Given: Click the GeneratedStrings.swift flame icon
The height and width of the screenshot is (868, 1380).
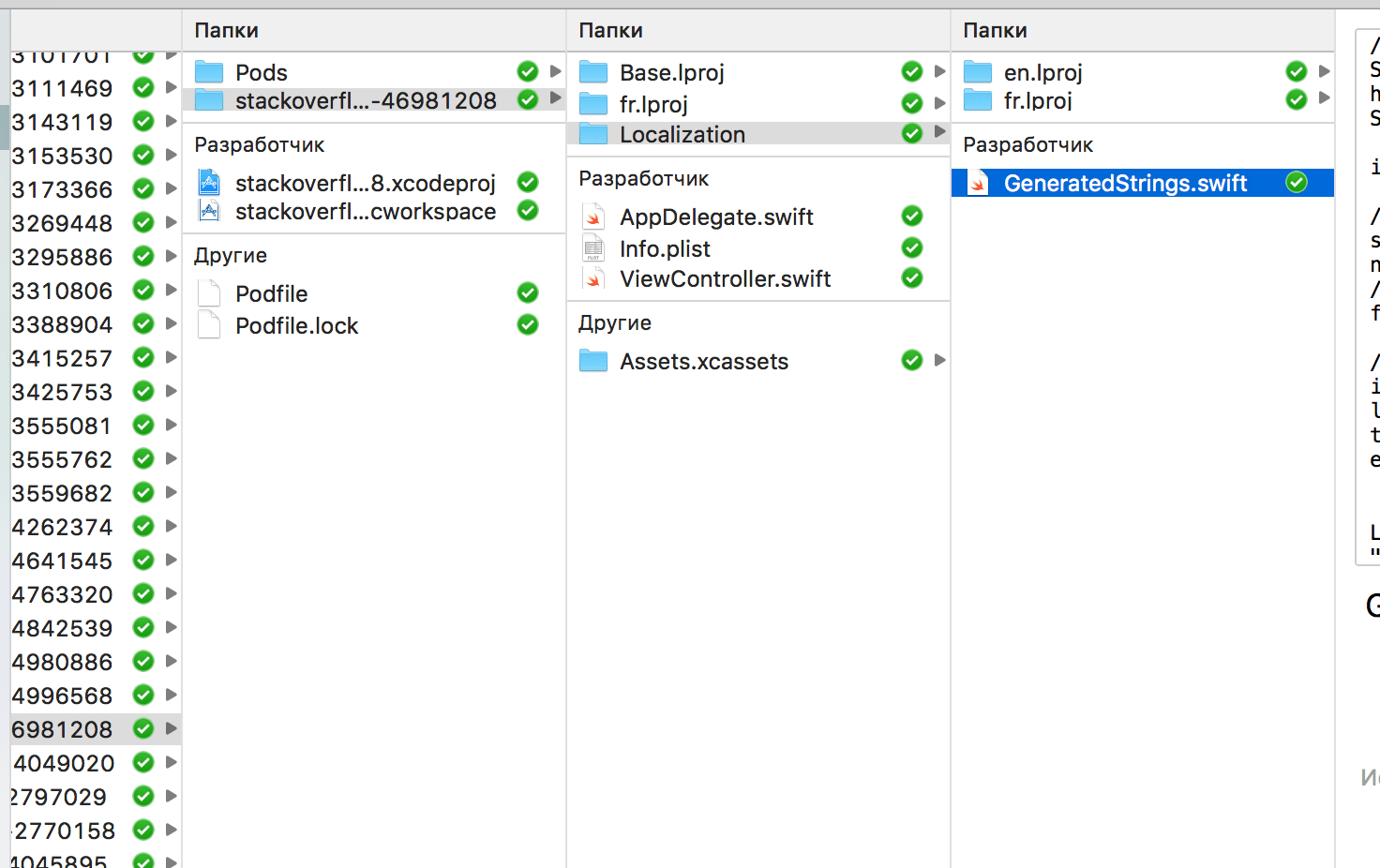Looking at the screenshot, I should pyautogui.click(x=978, y=183).
